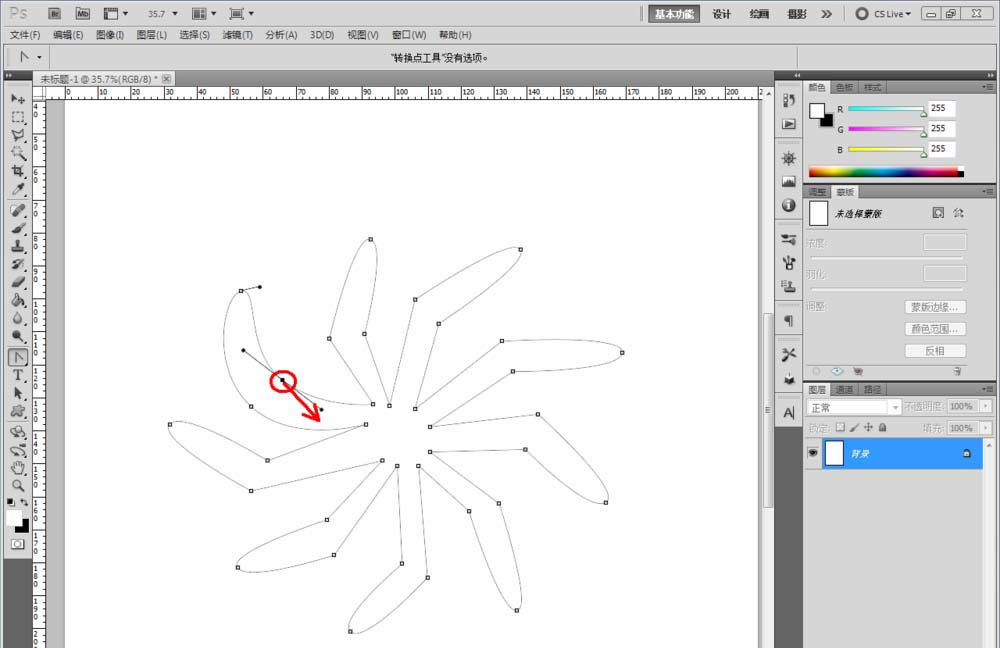1000x648 pixels.
Task: Open the 窗口(W) menu
Action: click(409, 34)
